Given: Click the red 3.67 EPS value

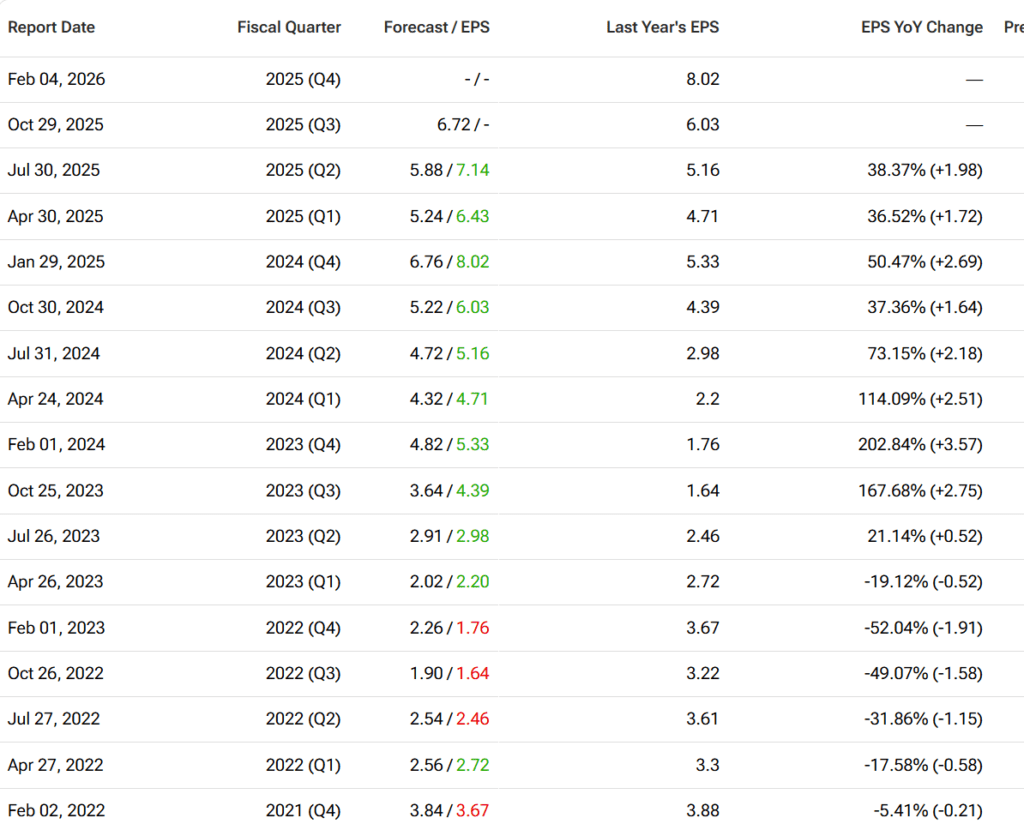Looking at the screenshot, I should tap(473, 810).
